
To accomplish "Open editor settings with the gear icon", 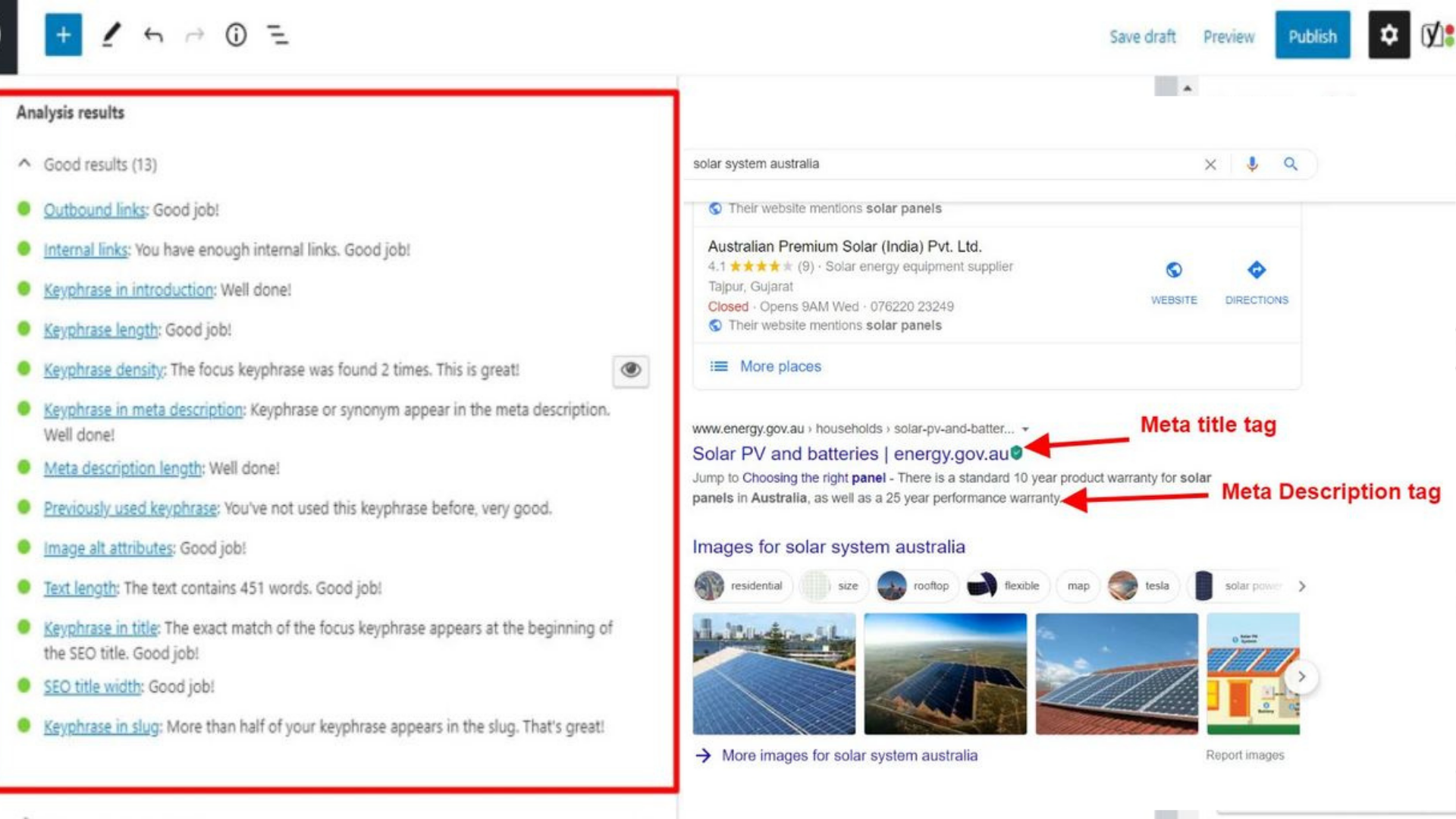I will pyautogui.click(x=1389, y=34).
